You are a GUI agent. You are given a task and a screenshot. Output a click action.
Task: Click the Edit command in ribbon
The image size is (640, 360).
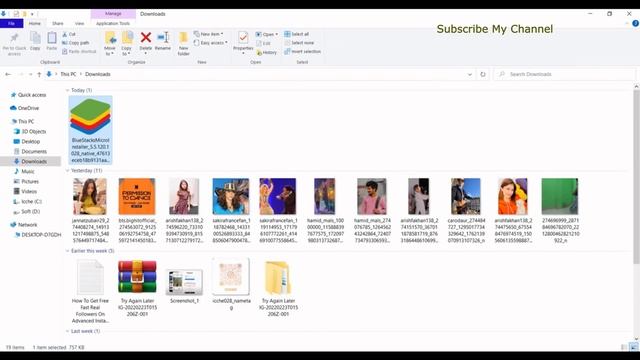tap(263, 43)
